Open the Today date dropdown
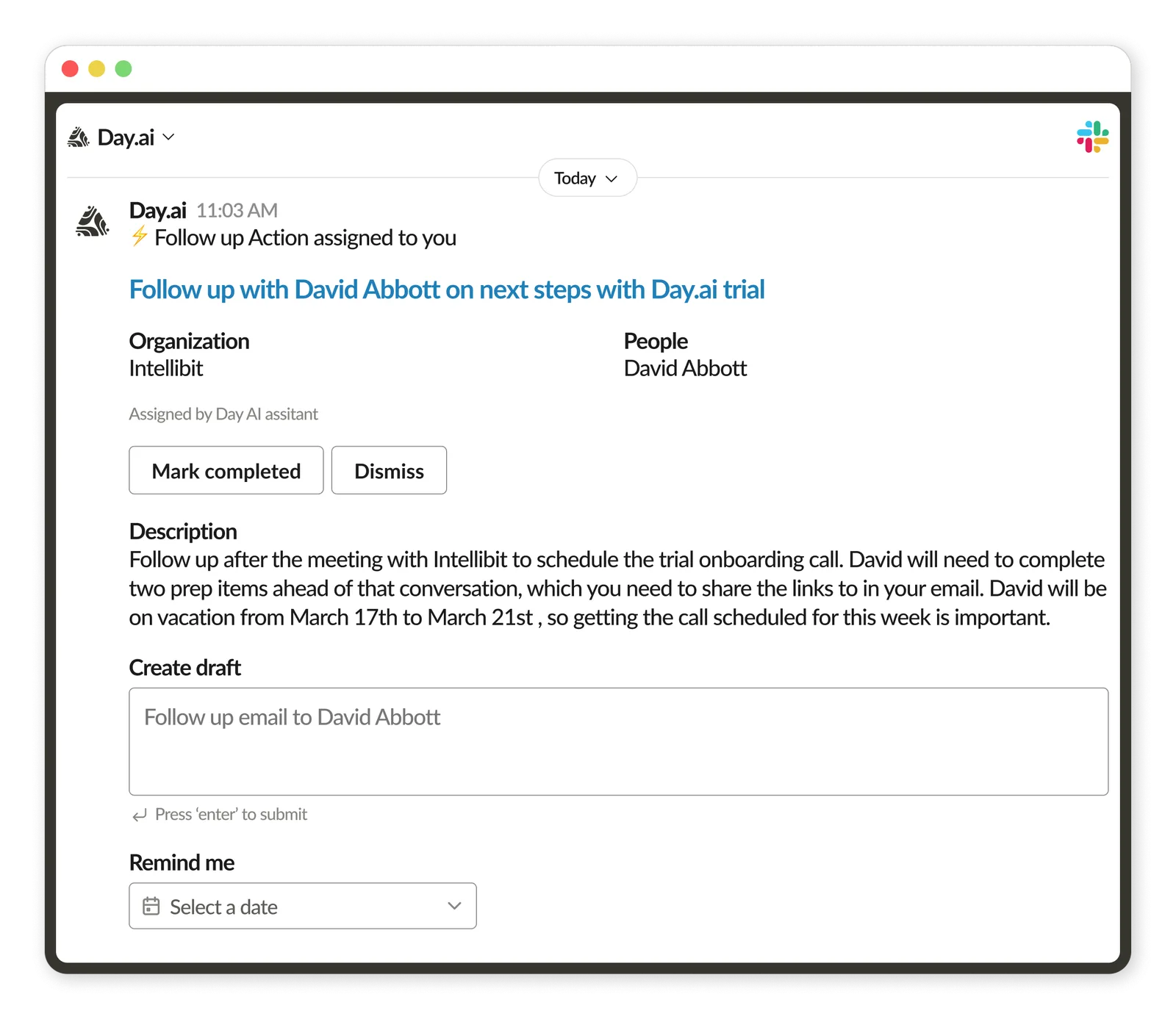Image resolution: width=1176 pixels, height=1019 pixels. [x=587, y=179]
